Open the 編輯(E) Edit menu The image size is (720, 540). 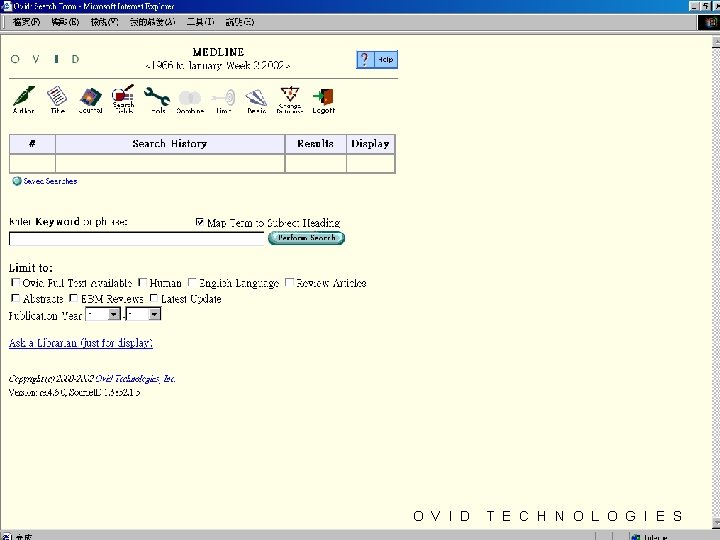point(65,22)
